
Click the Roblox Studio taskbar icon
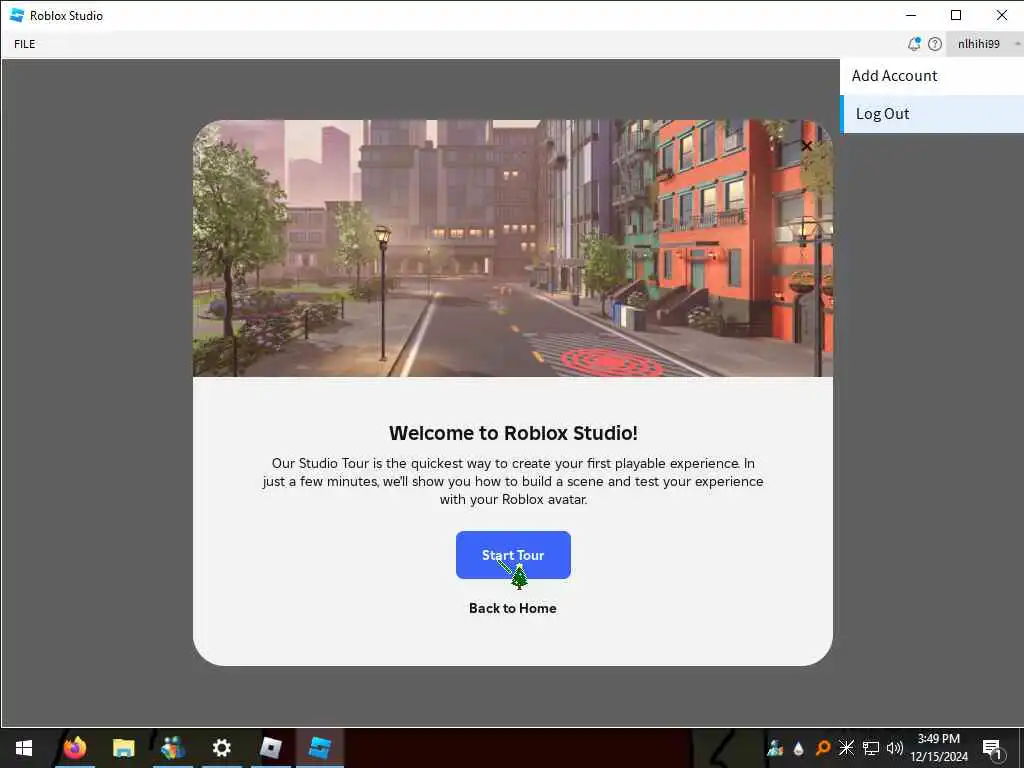(x=319, y=748)
